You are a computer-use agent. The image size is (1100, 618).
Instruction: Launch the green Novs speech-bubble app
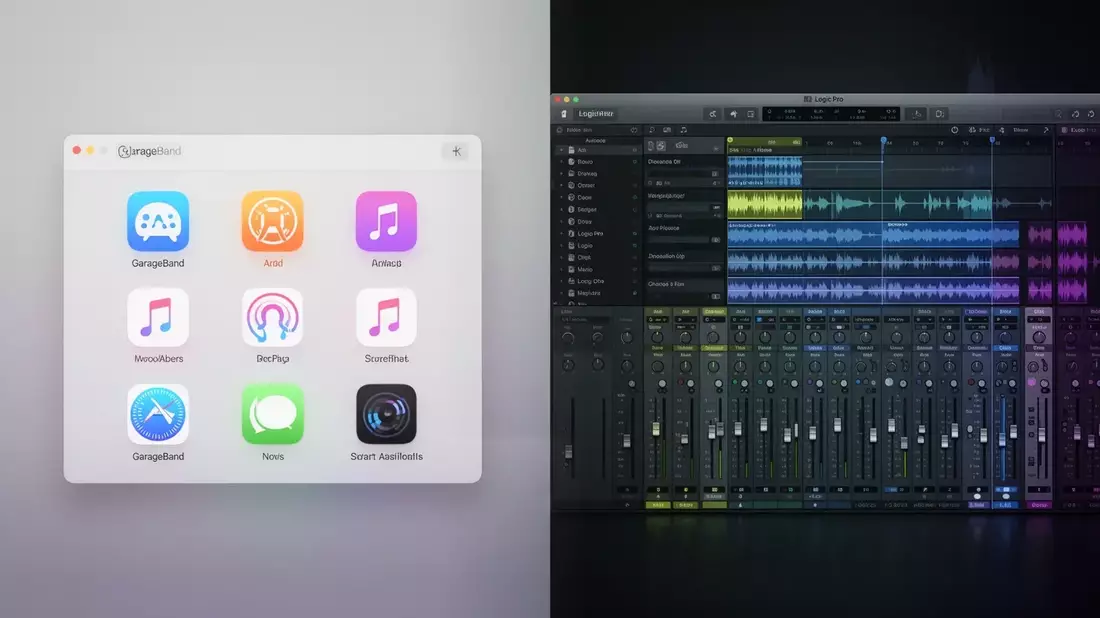(x=272, y=414)
